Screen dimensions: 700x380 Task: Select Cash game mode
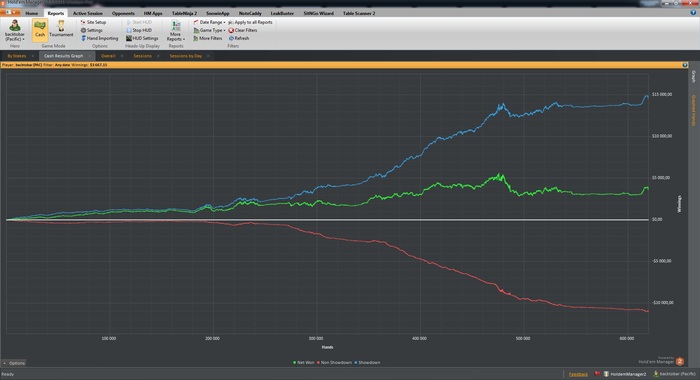click(x=40, y=30)
